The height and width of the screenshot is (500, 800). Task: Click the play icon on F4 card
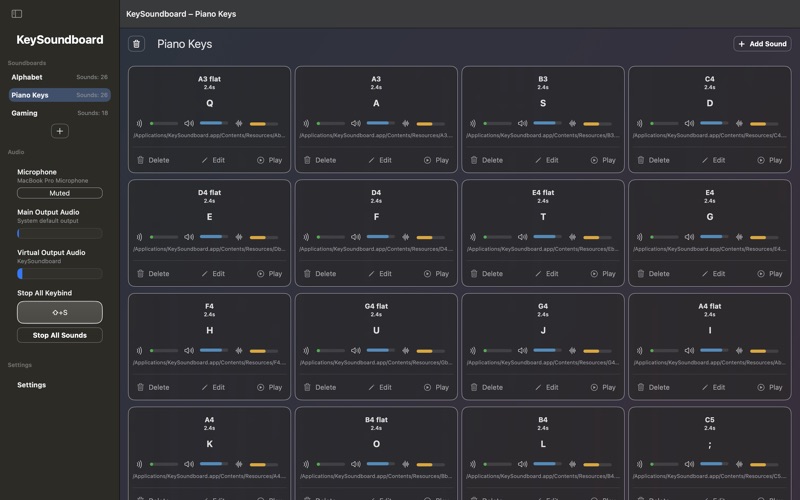(261, 388)
